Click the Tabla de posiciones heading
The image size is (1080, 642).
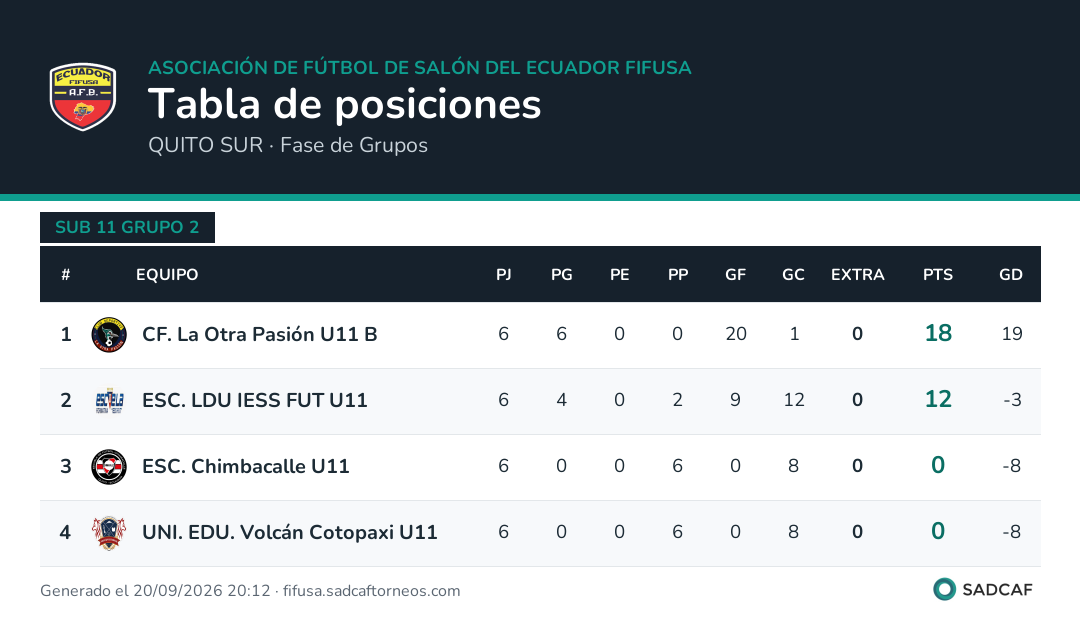(x=344, y=104)
